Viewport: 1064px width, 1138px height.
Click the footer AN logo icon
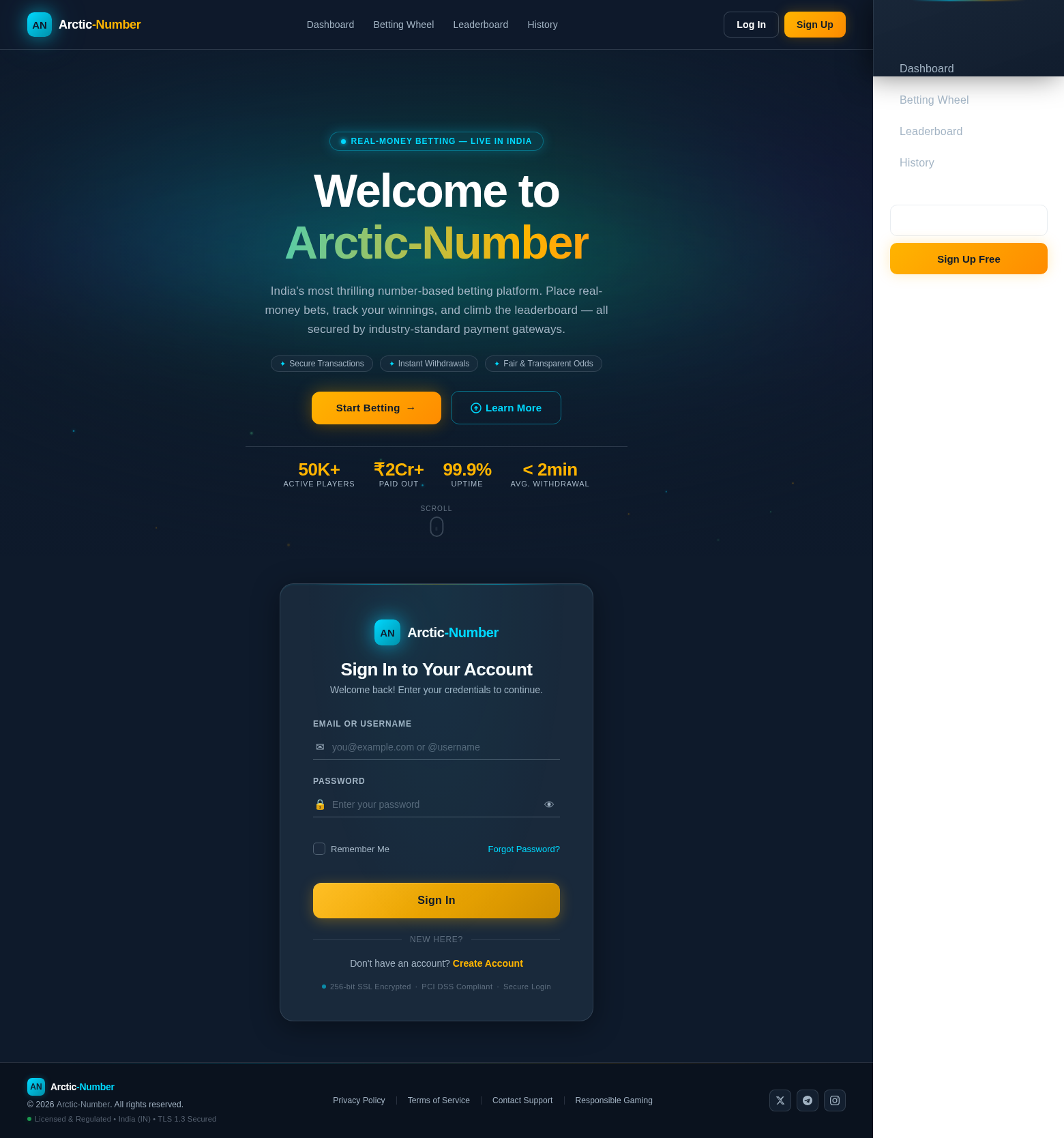click(x=36, y=1087)
